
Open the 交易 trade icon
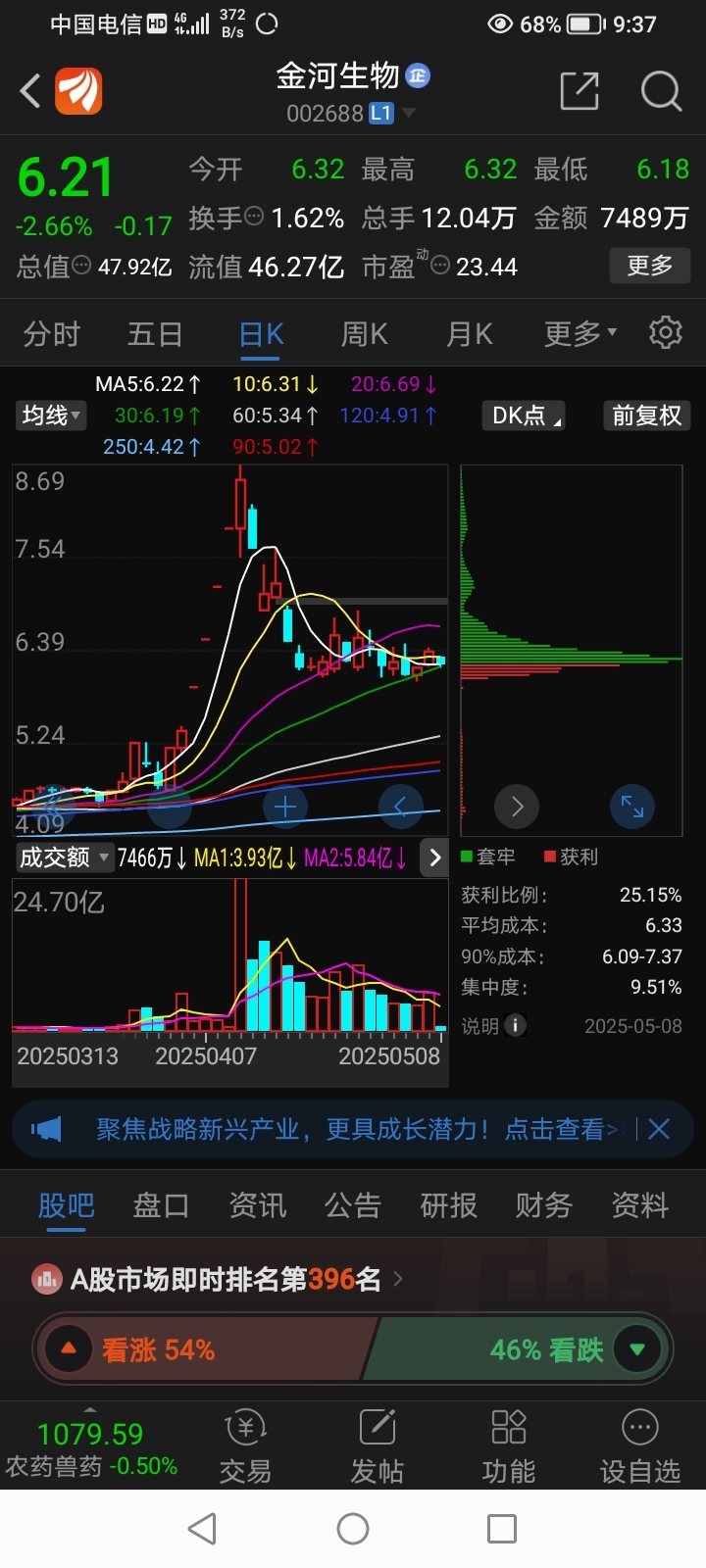[245, 1447]
